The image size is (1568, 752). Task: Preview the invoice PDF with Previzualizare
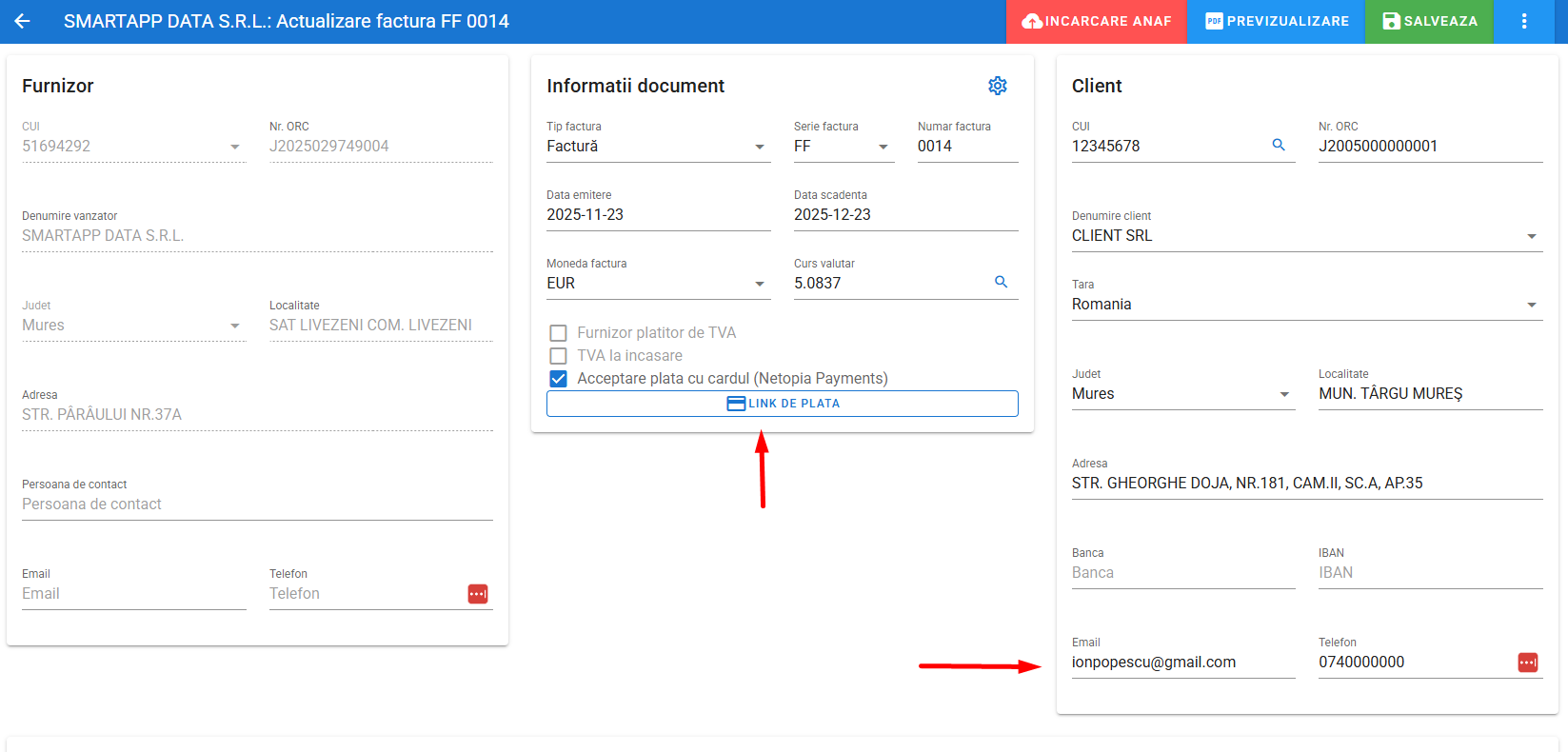tap(1276, 21)
